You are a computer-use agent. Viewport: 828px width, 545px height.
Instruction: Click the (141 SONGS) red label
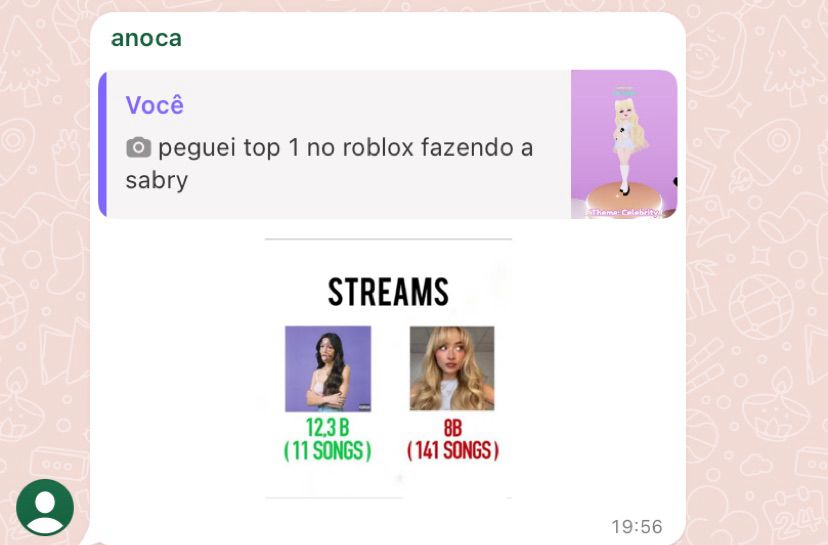453,451
